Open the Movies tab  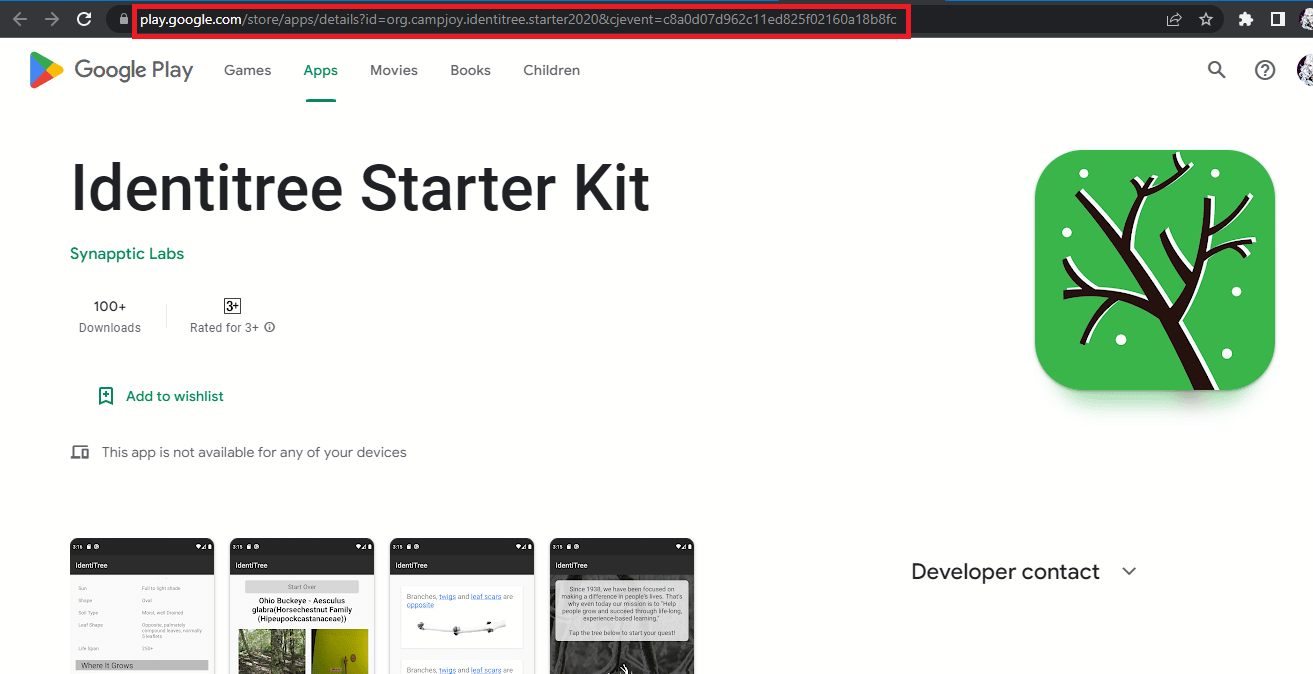pos(394,70)
